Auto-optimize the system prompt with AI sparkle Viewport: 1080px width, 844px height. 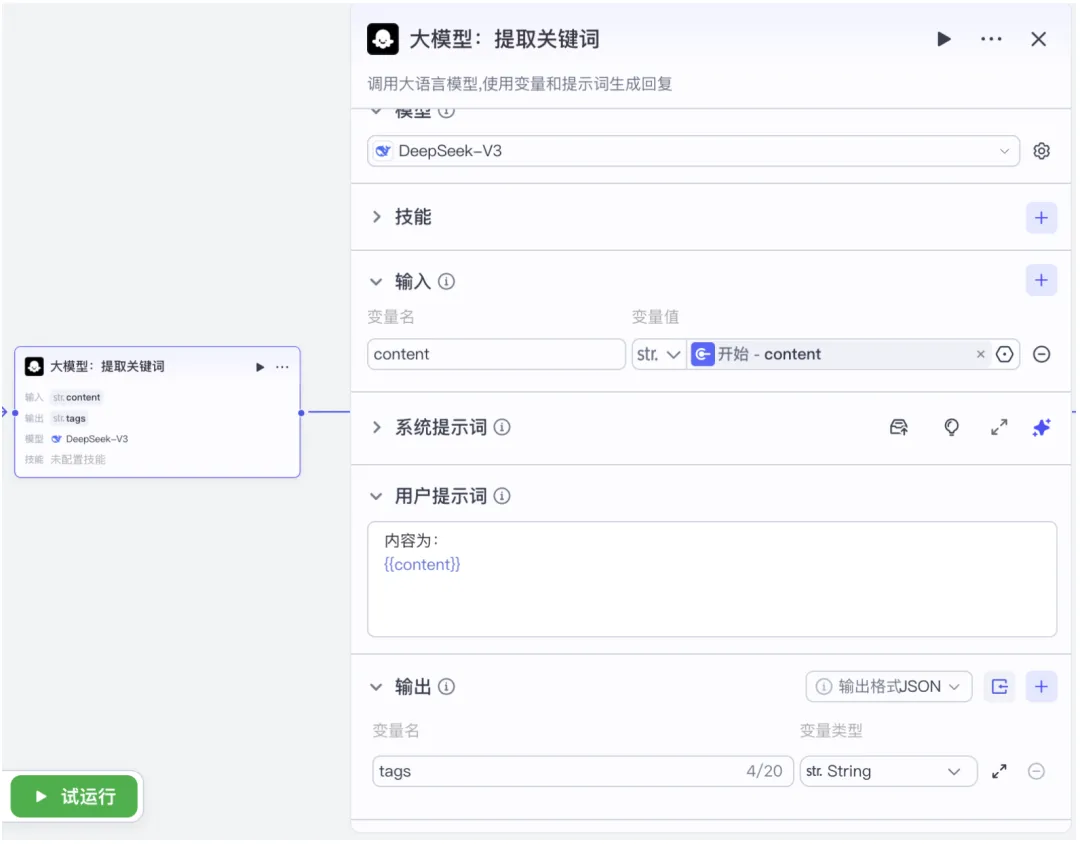1041,428
